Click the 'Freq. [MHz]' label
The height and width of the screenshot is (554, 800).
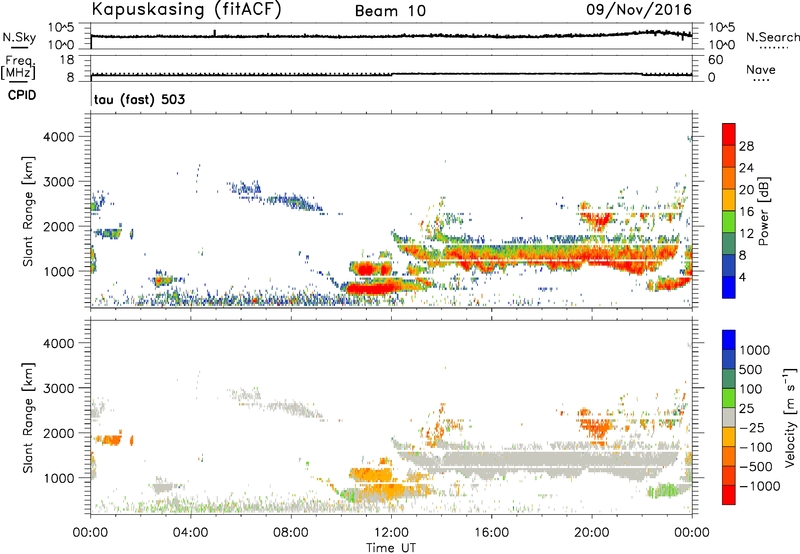pyautogui.click(x=18, y=68)
